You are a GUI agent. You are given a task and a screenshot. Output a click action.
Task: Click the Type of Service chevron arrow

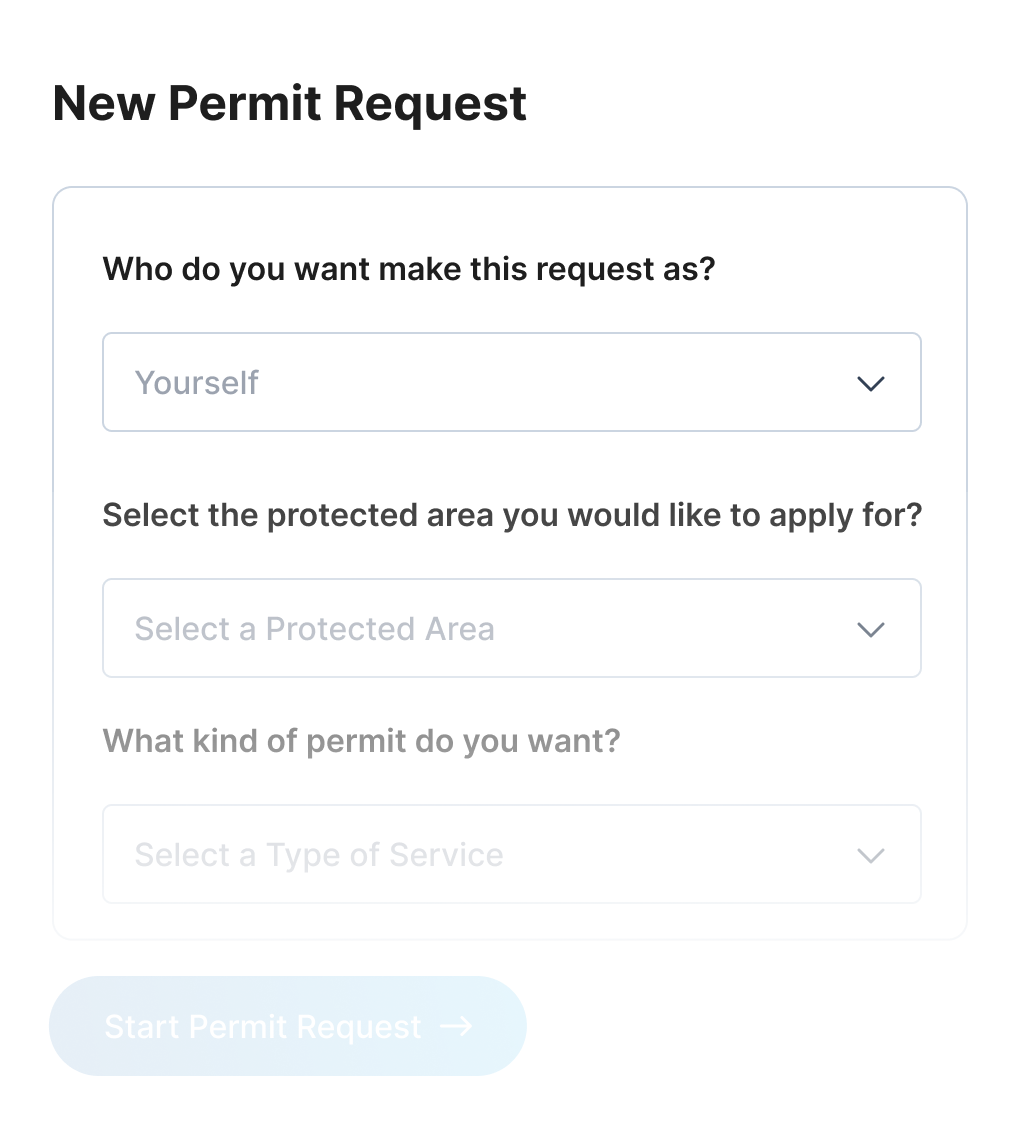871,855
